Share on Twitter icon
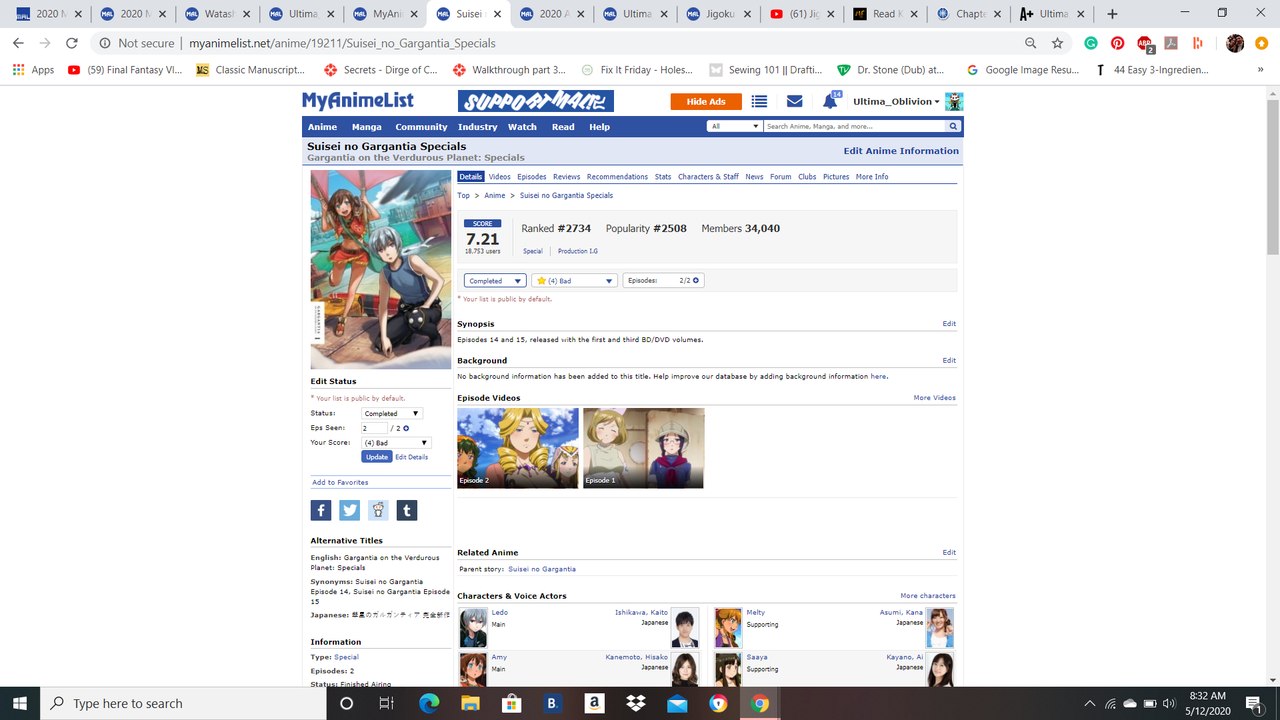The width and height of the screenshot is (1280, 720). 349,510
